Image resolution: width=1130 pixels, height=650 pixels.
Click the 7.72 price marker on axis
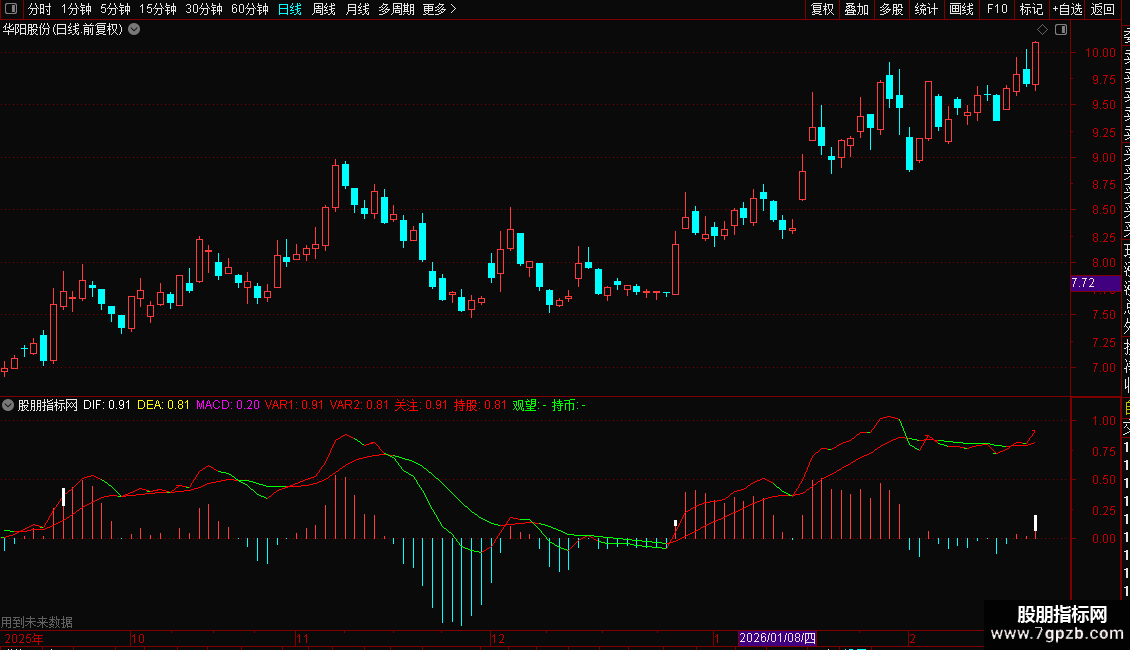coord(1095,283)
